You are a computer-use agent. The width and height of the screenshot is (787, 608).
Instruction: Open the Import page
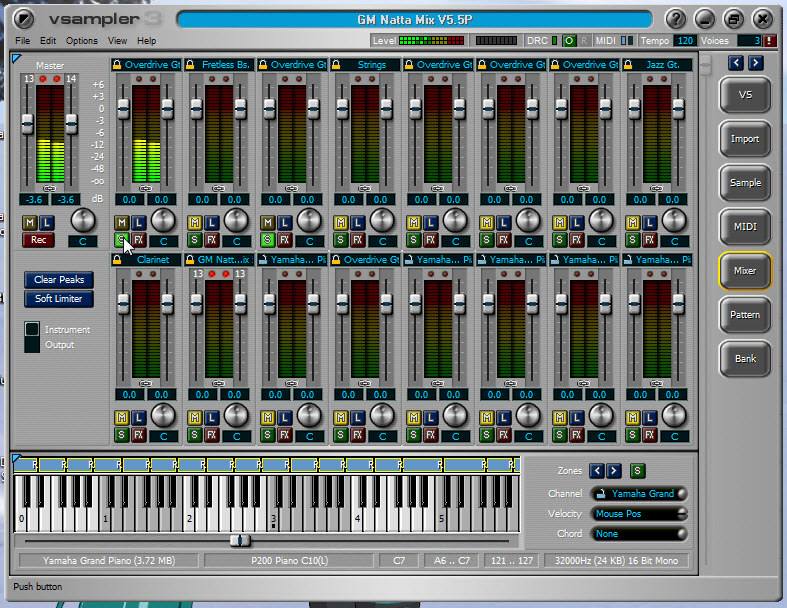tap(745, 139)
